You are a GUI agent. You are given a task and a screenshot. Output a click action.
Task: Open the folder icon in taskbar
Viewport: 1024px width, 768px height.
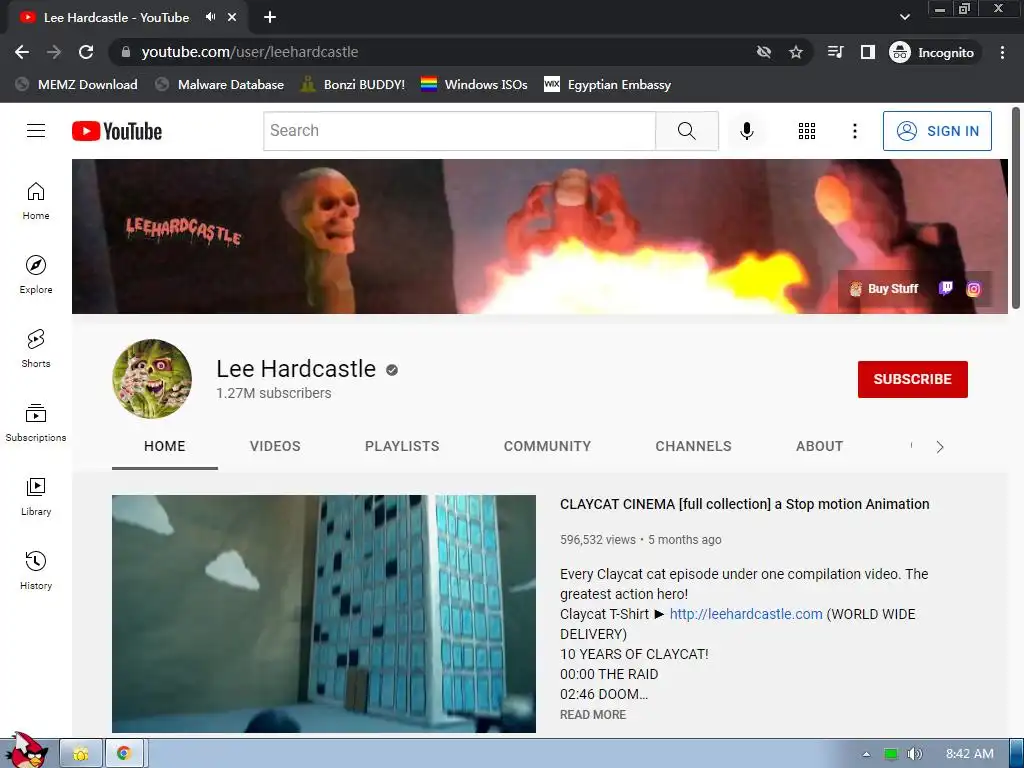pos(81,754)
